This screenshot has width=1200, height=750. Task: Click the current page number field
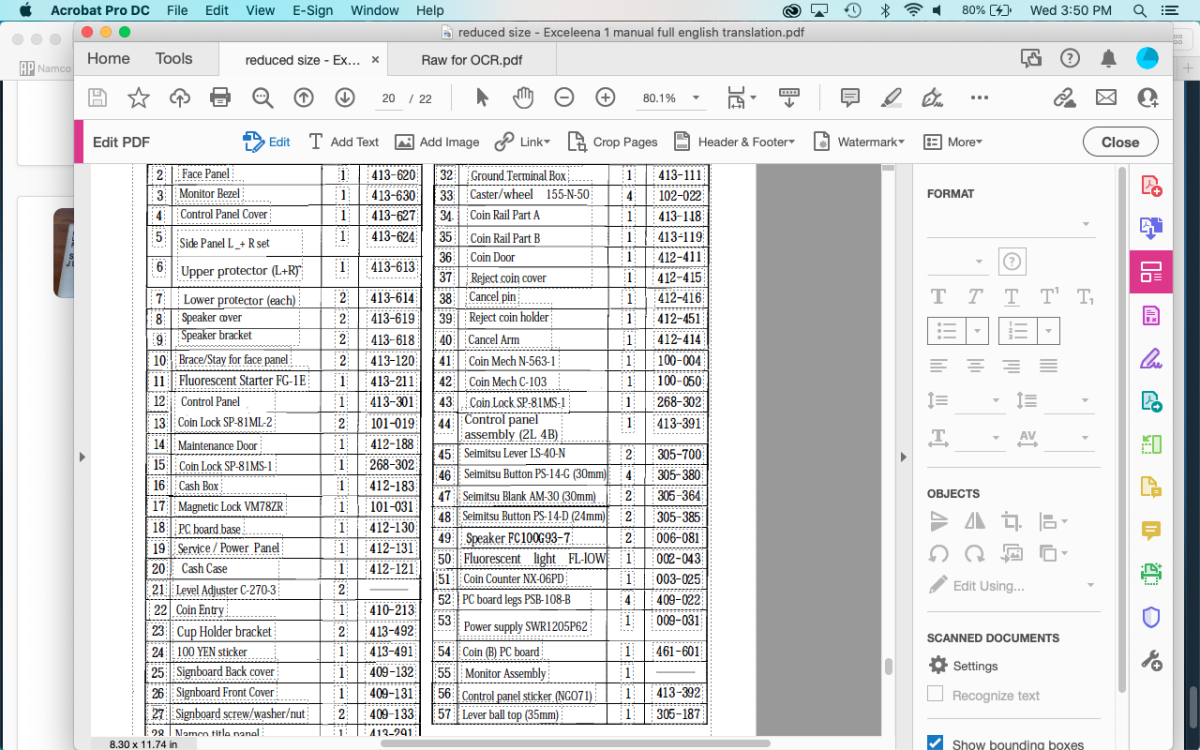coord(388,98)
